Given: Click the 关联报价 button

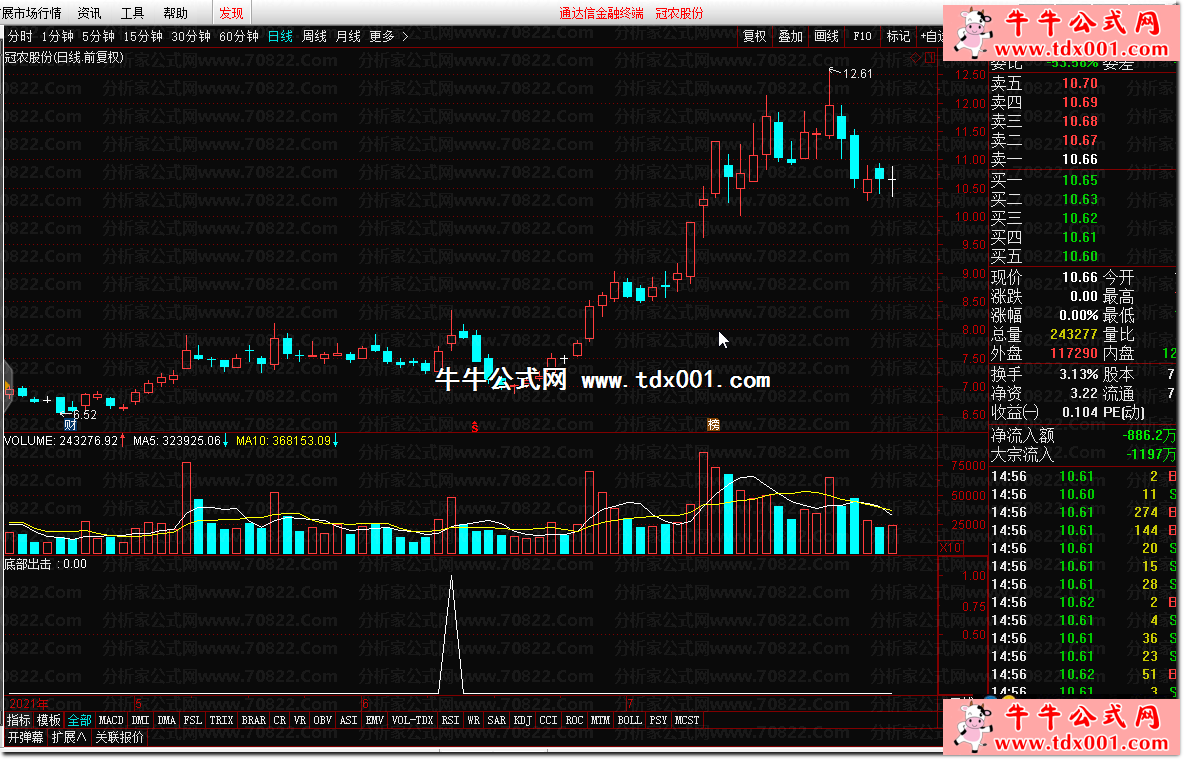Looking at the screenshot, I should (119, 738).
